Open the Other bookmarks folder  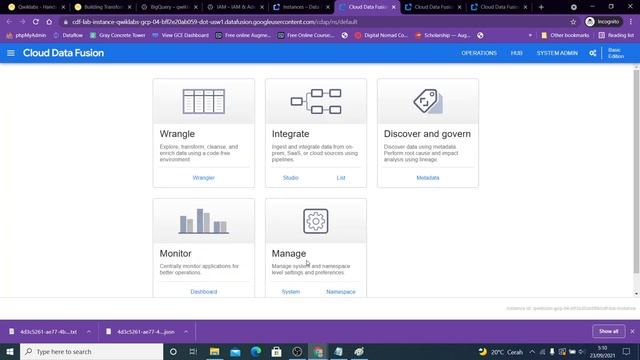point(565,36)
